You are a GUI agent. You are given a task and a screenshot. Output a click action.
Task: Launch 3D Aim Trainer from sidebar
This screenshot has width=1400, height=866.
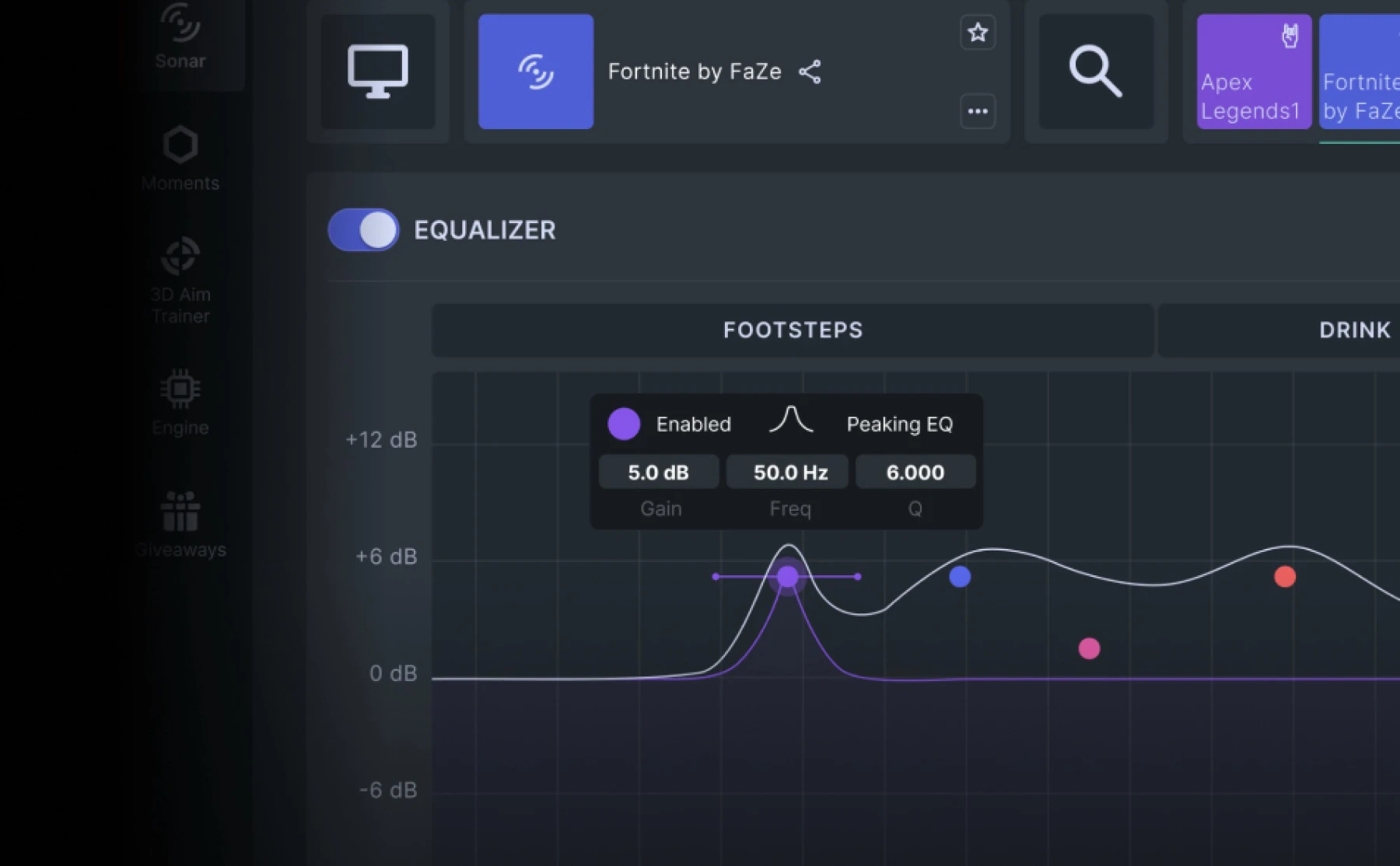pos(180,280)
